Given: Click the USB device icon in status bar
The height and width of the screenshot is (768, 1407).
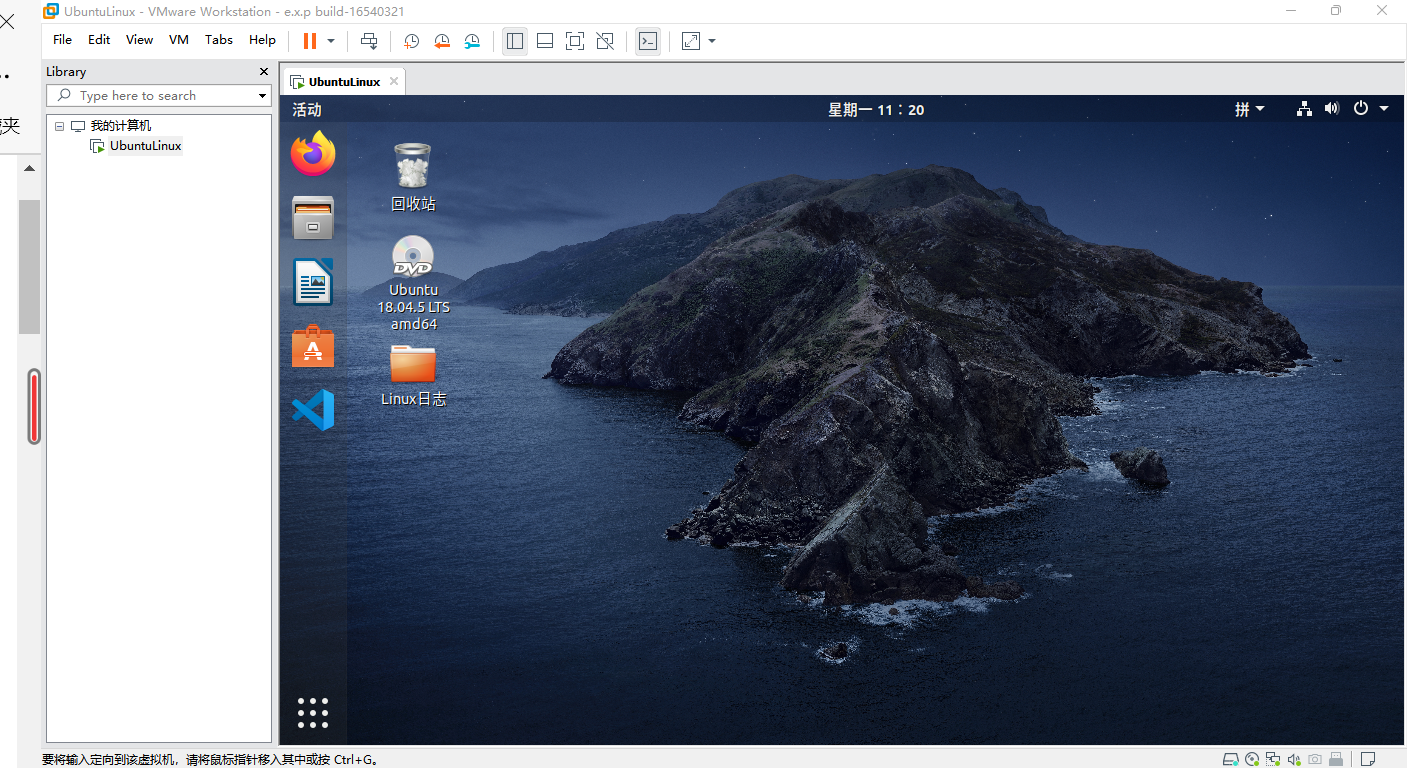Looking at the screenshot, I should 1335,759.
